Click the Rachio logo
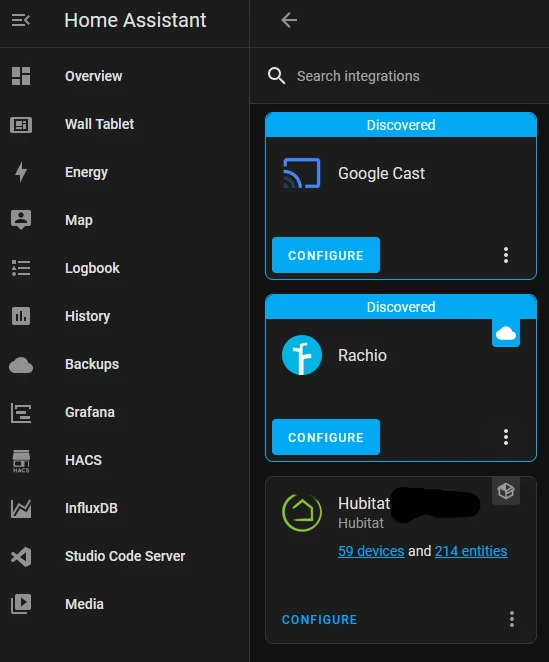 [x=302, y=355]
